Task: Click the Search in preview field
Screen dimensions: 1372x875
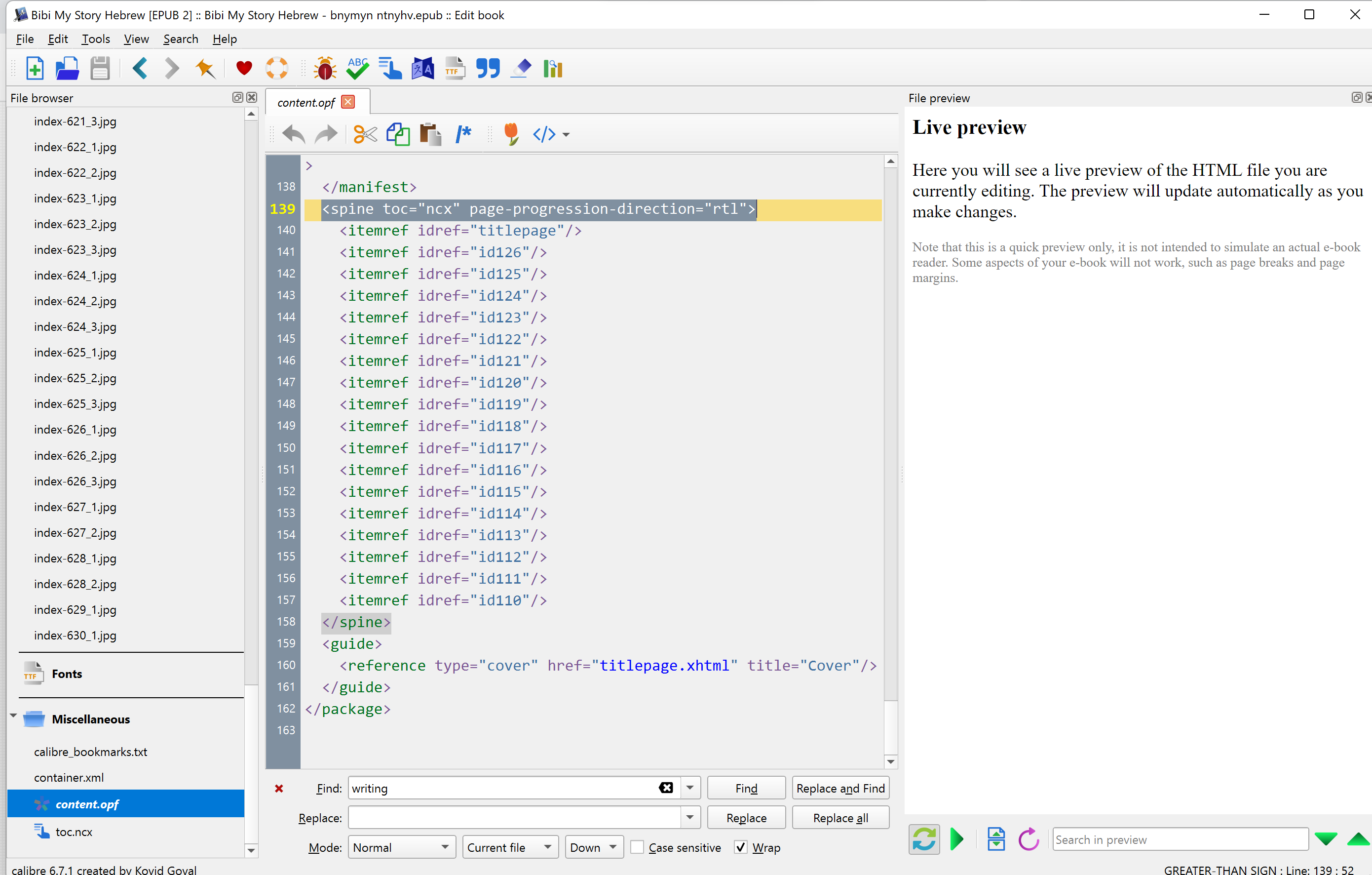Action: click(1180, 839)
